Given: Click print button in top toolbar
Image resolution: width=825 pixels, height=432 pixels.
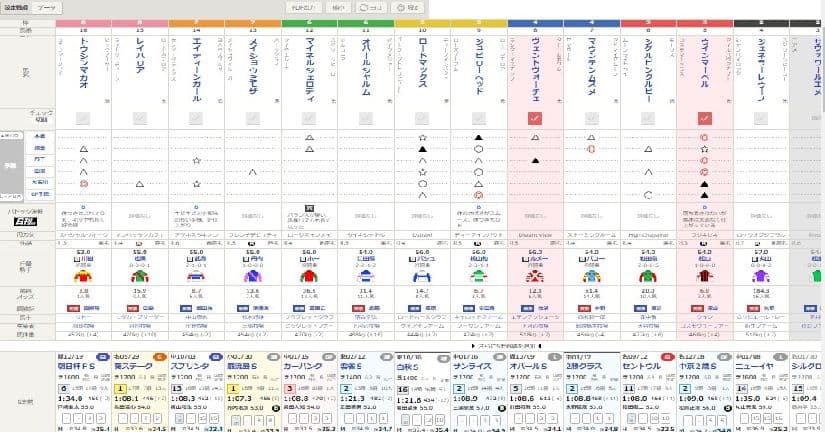Looking at the screenshot, I should (x=408, y=7).
